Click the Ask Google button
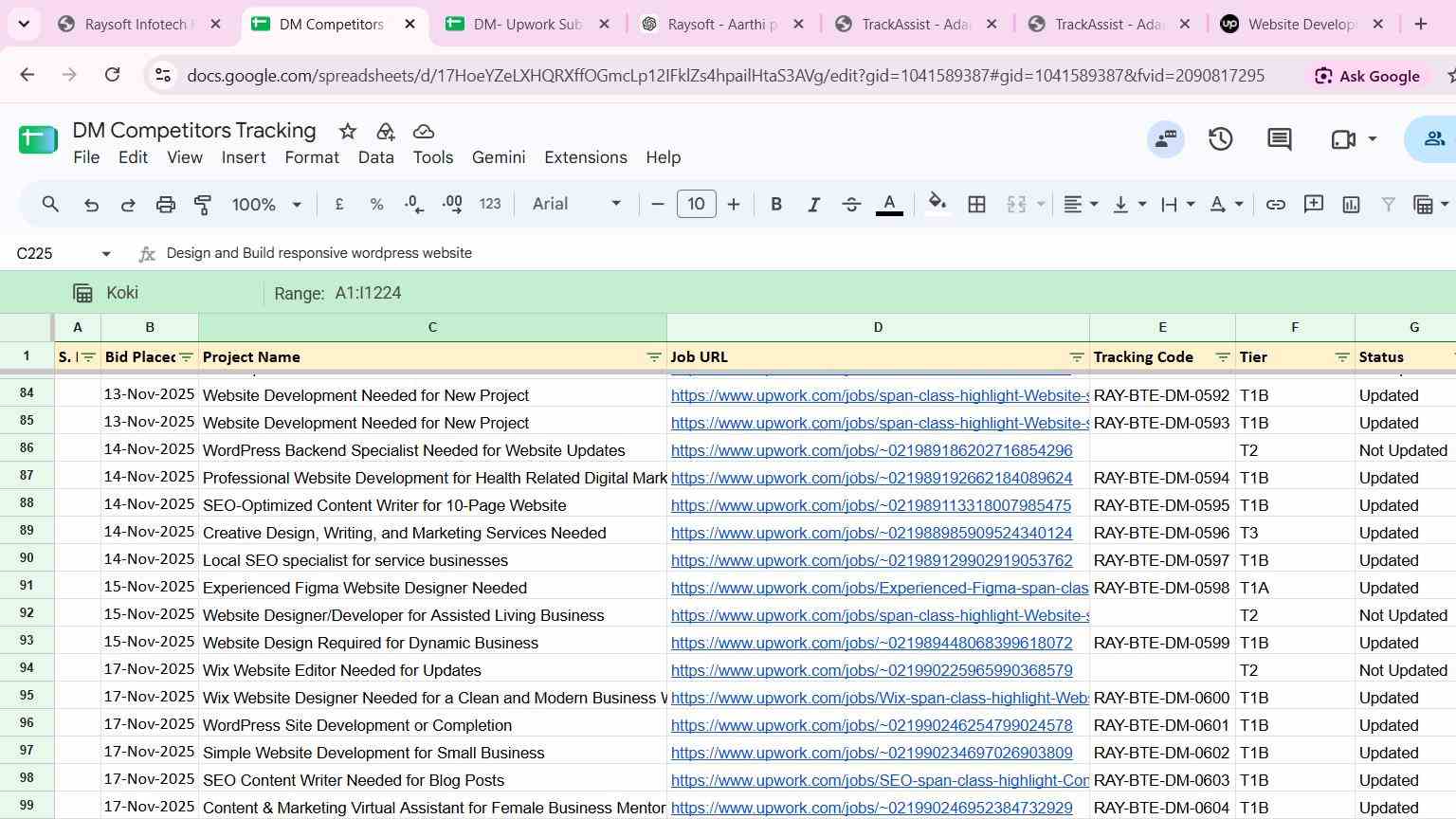The height and width of the screenshot is (819, 1456). (1366, 76)
